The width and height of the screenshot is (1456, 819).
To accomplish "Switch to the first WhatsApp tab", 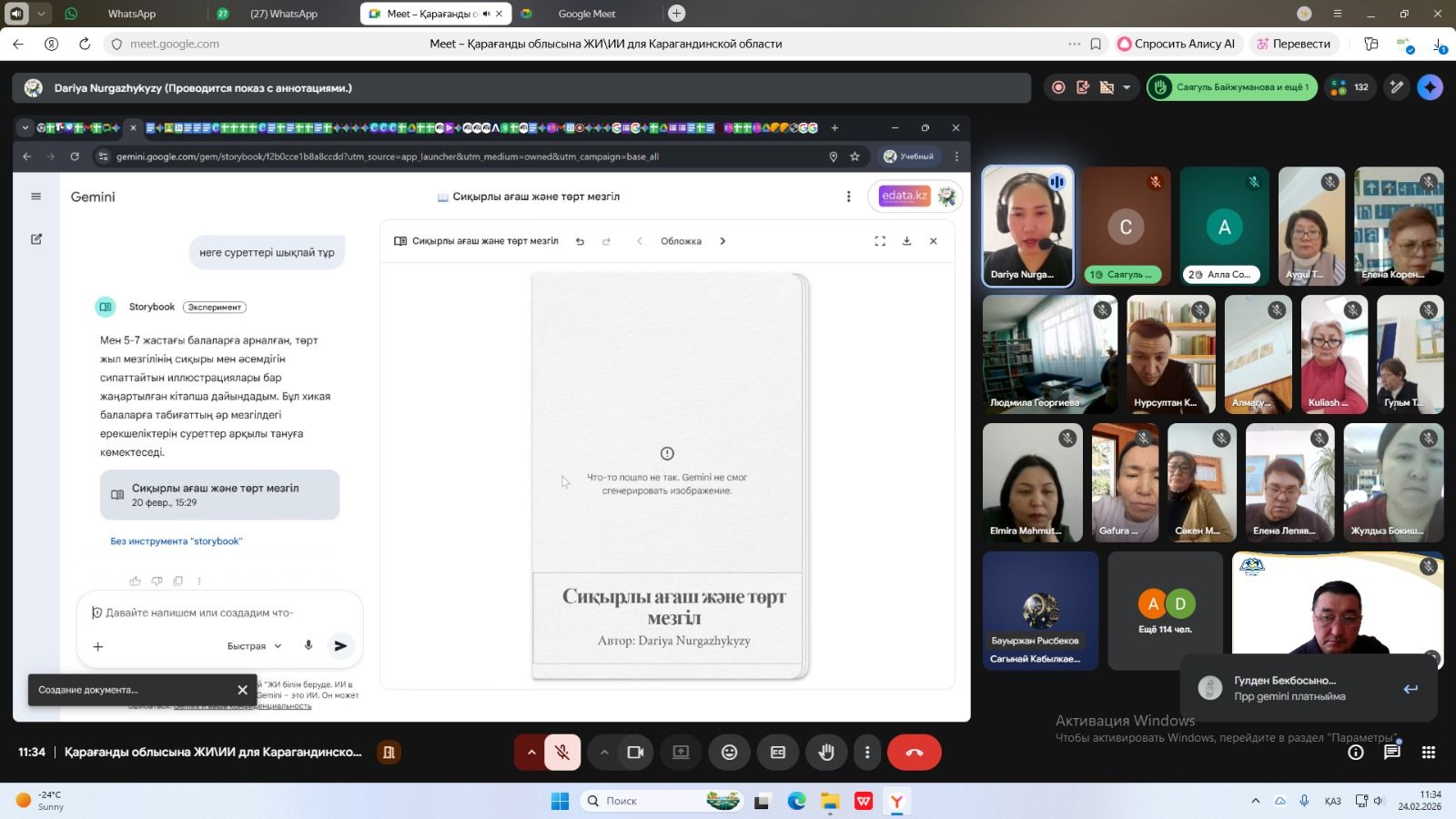I will [x=131, y=14].
